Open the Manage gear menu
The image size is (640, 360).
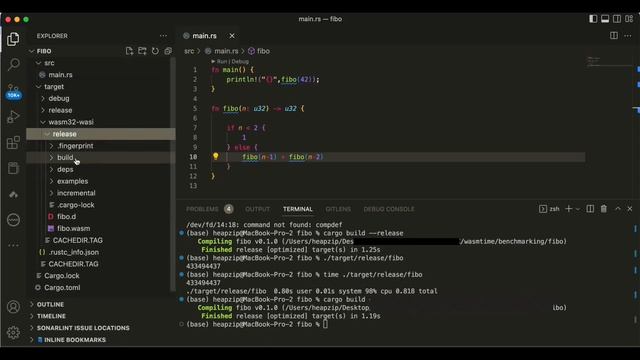(13, 333)
